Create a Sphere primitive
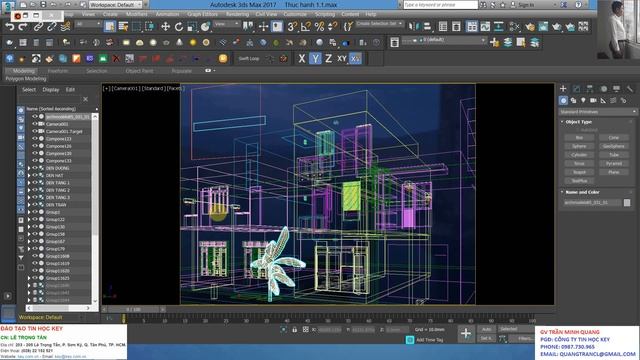Screen dimensions: 640x360 [x=579, y=146]
